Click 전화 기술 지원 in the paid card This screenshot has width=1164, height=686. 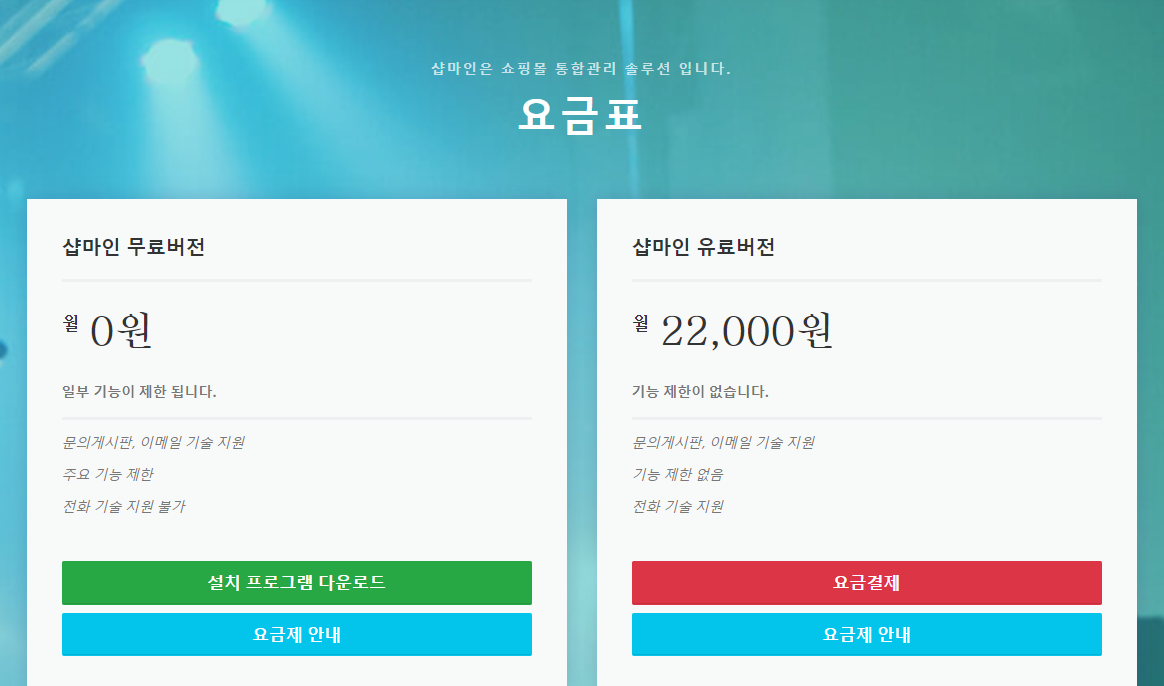pyautogui.click(x=677, y=506)
